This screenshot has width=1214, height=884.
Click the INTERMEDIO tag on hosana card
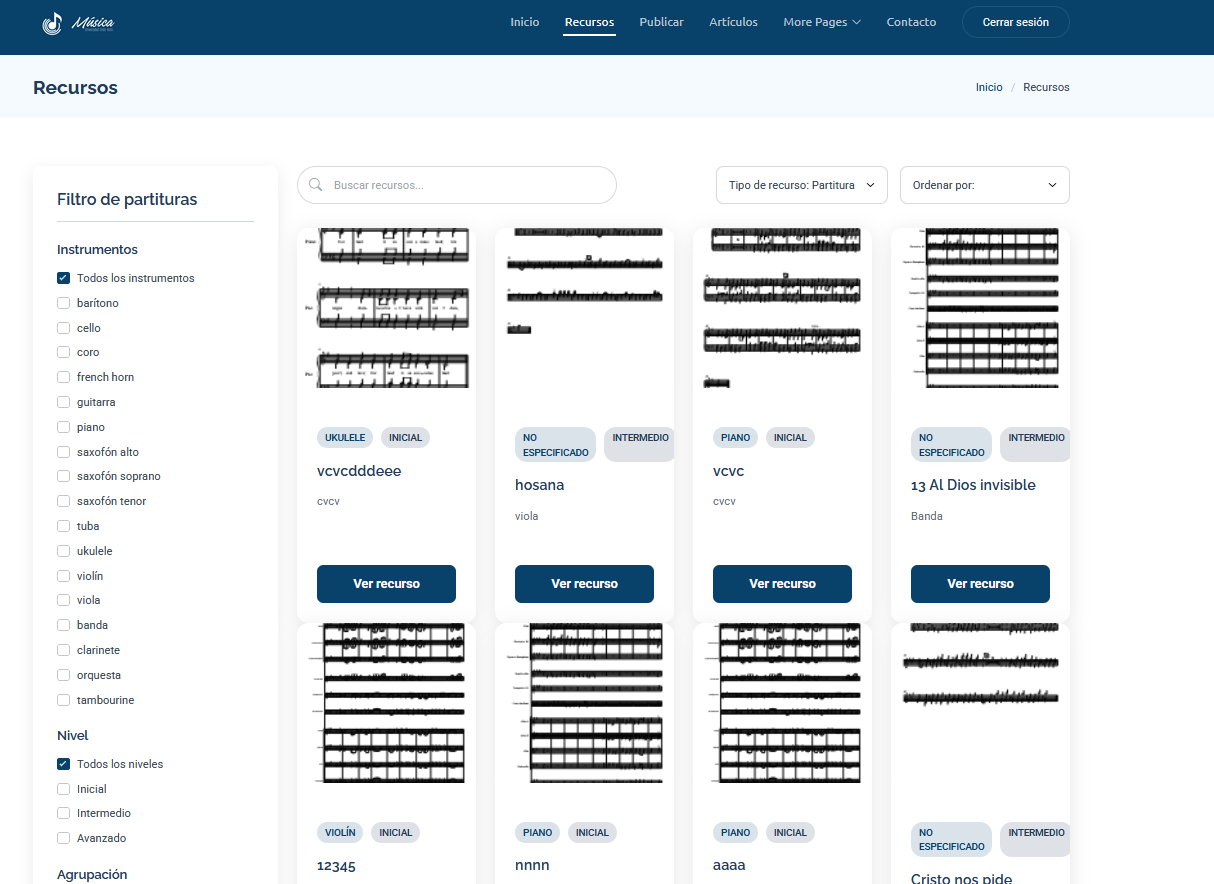tap(640, 444)
